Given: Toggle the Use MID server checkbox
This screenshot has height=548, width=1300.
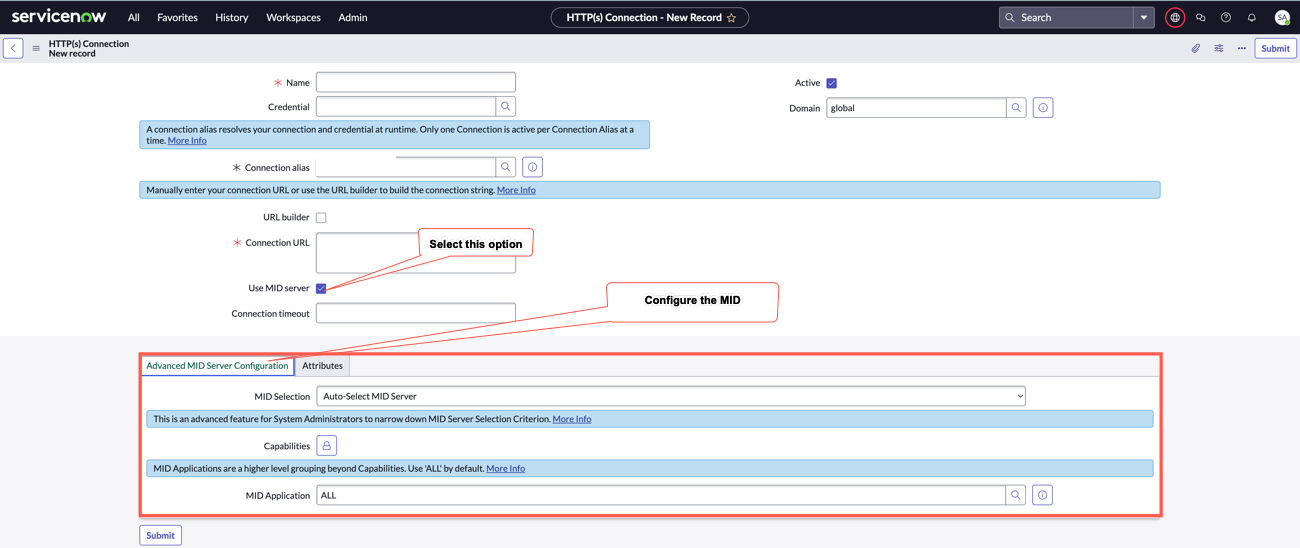Looking at the screenshot, I should [x=321, y=288].
